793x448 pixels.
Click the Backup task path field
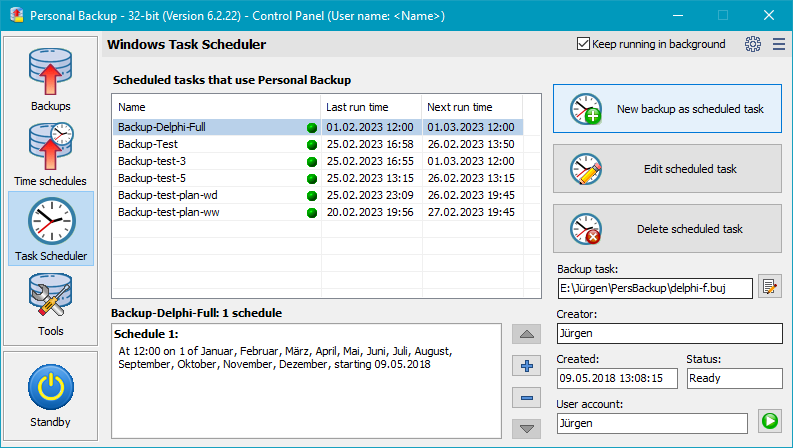(x=655, y=288)
